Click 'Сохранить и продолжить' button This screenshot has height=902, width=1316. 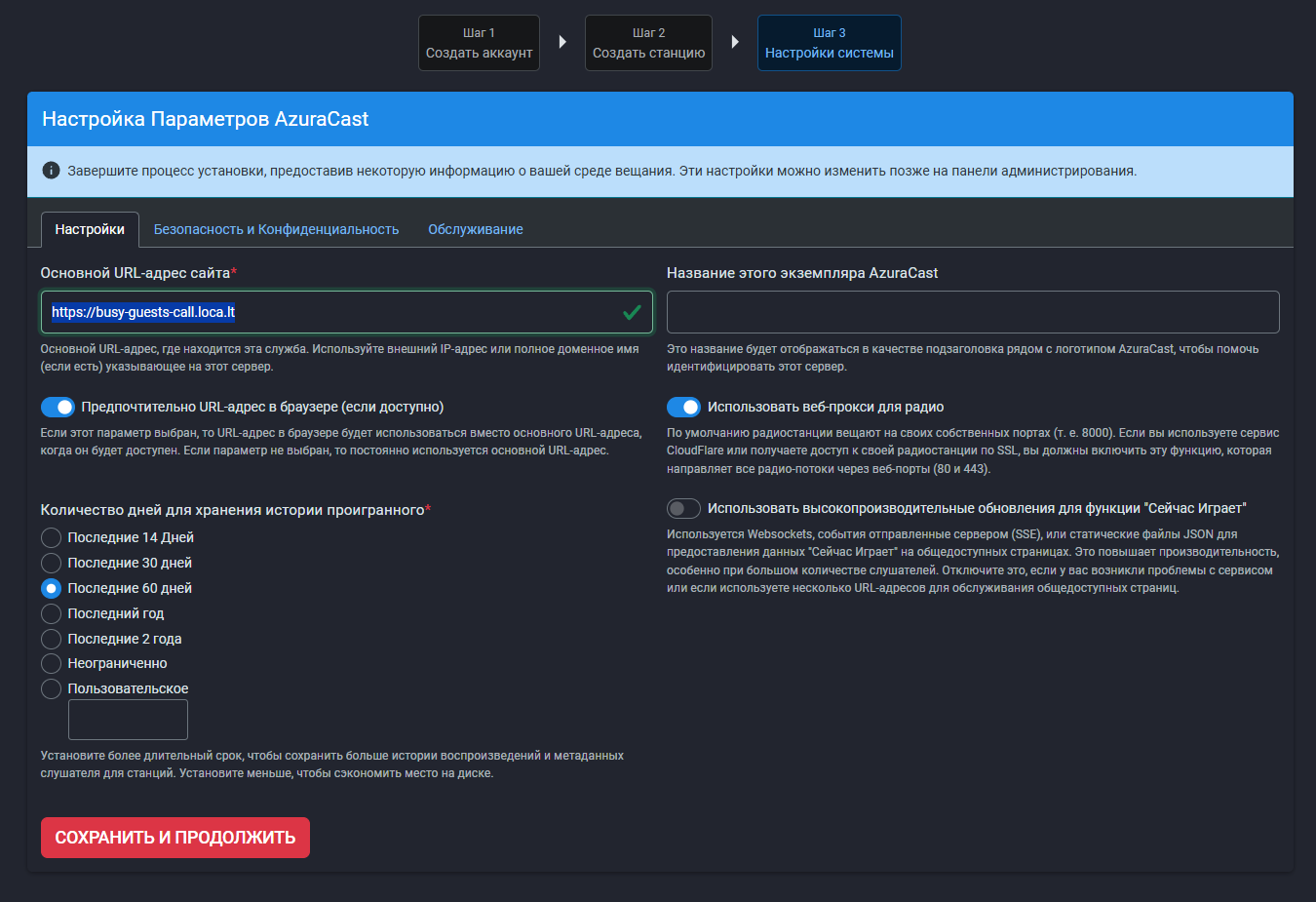175,838
